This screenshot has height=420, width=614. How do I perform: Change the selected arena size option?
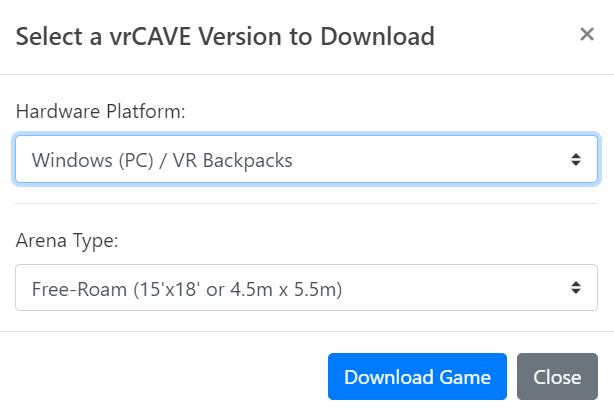[306, 288]
